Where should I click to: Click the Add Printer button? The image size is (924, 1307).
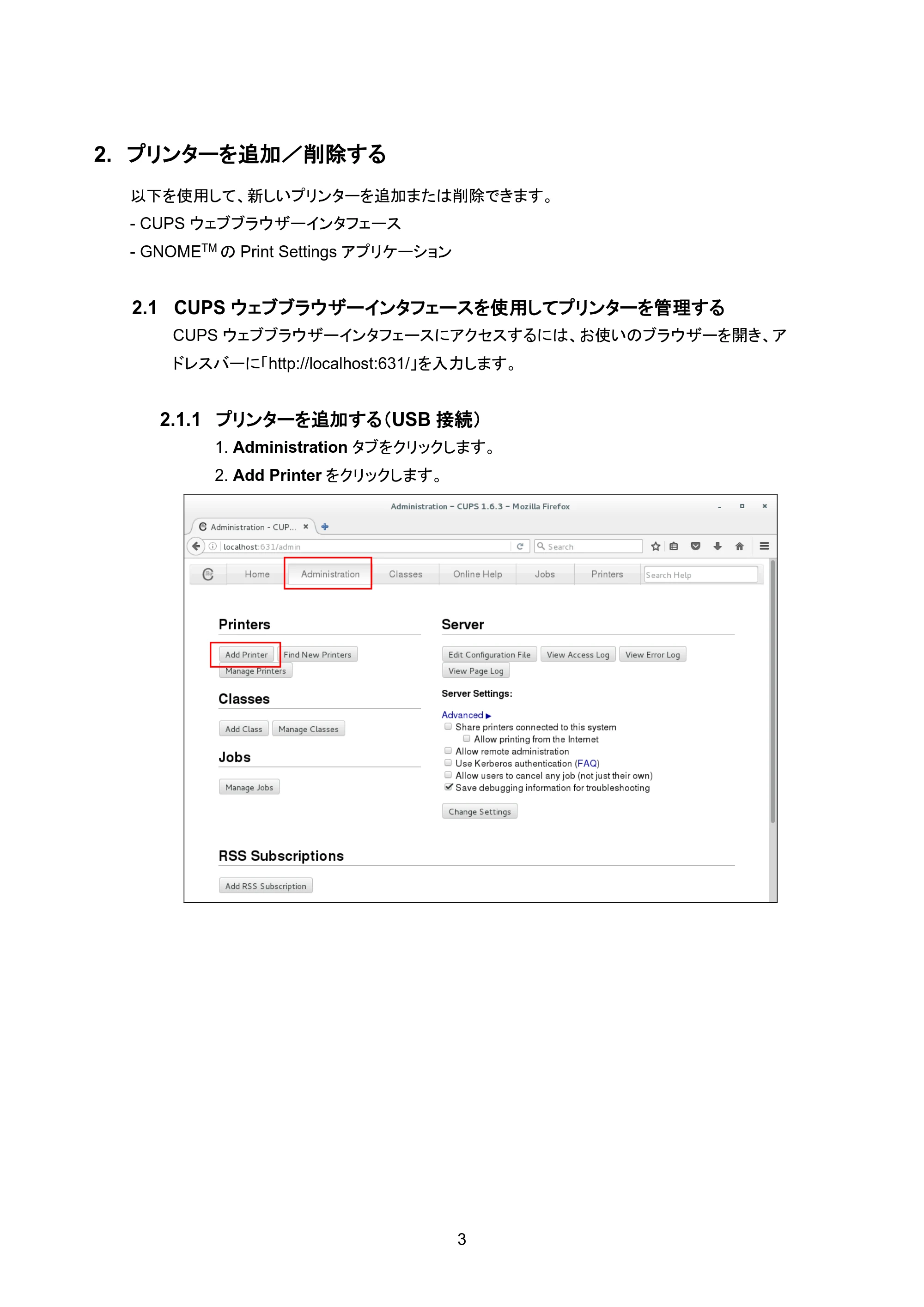246,655
